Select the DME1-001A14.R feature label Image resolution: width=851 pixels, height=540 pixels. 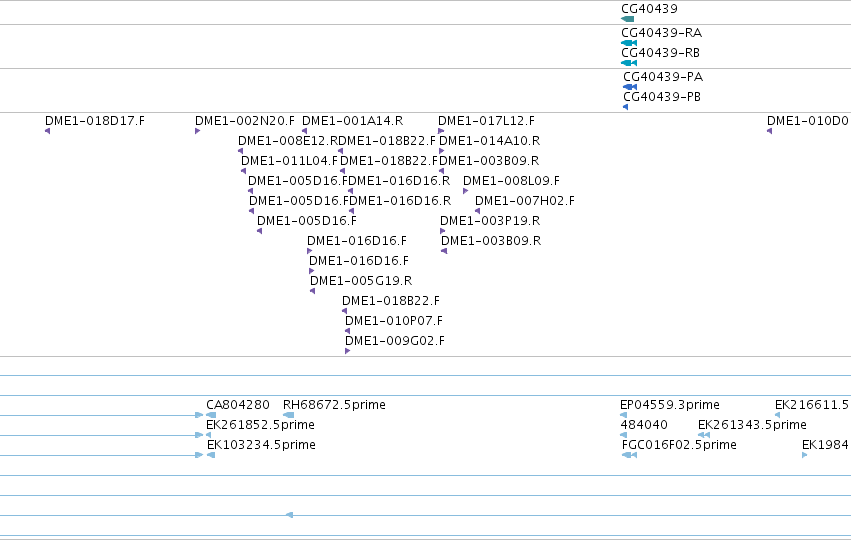tap(352, 120)
